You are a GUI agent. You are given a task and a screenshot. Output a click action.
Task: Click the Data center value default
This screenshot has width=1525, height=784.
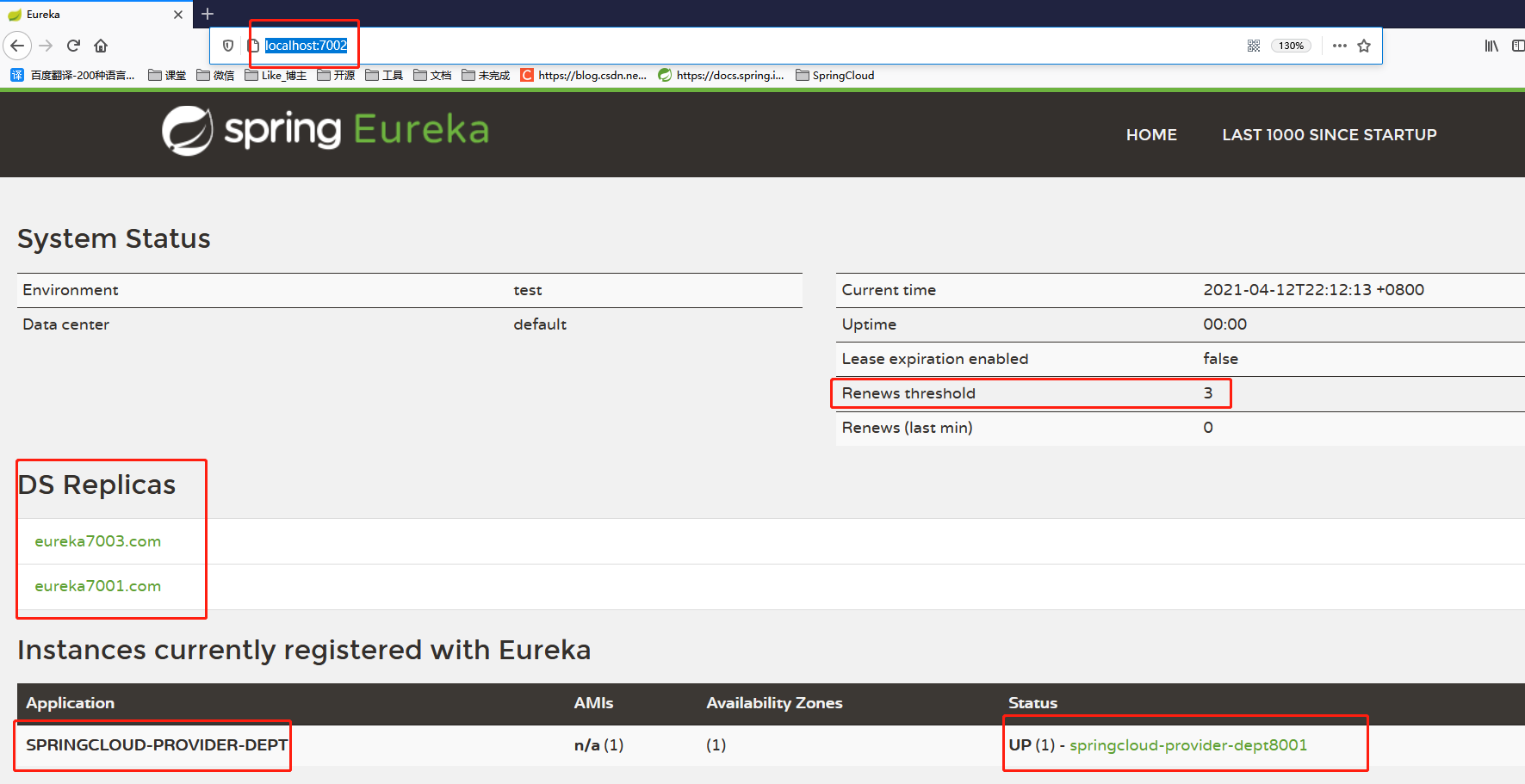pyautogui.click(x=540, y=324)
